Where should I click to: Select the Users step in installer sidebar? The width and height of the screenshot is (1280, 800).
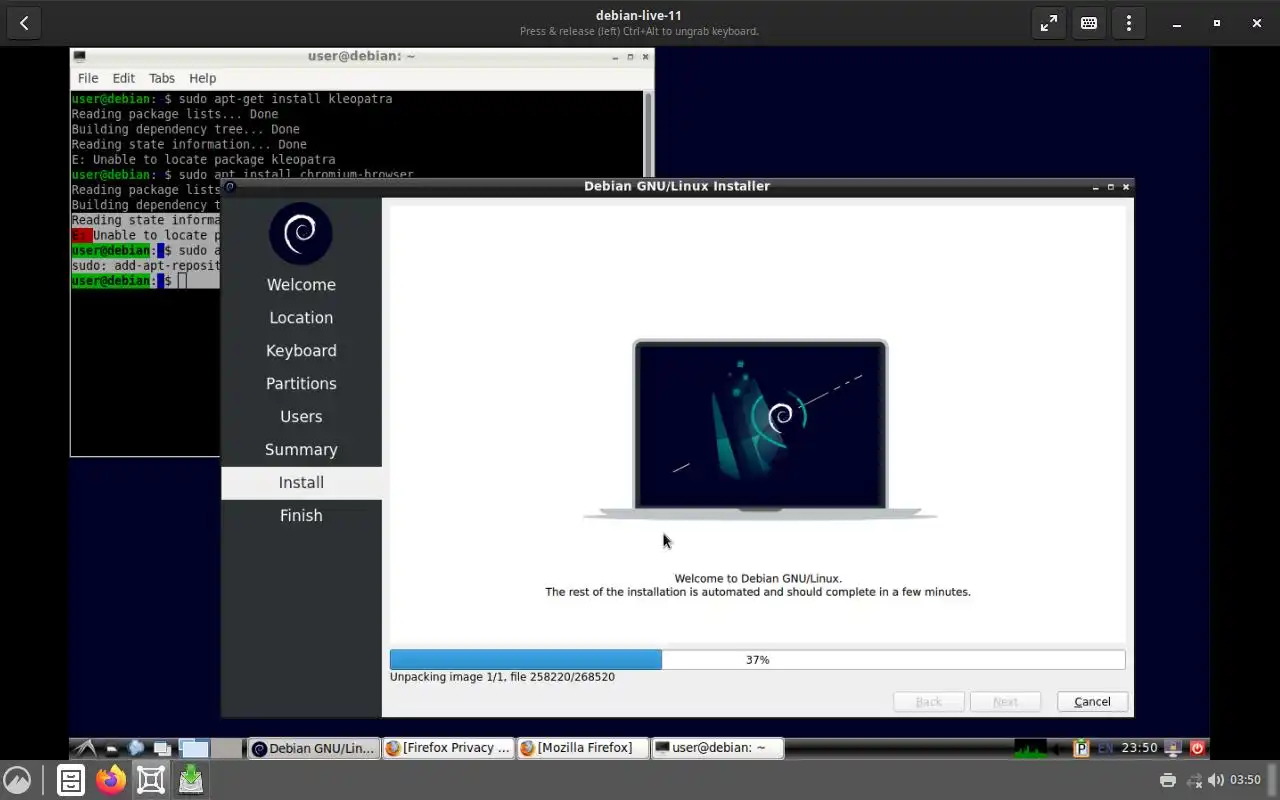pyautogui.click(x=301, y=417)
